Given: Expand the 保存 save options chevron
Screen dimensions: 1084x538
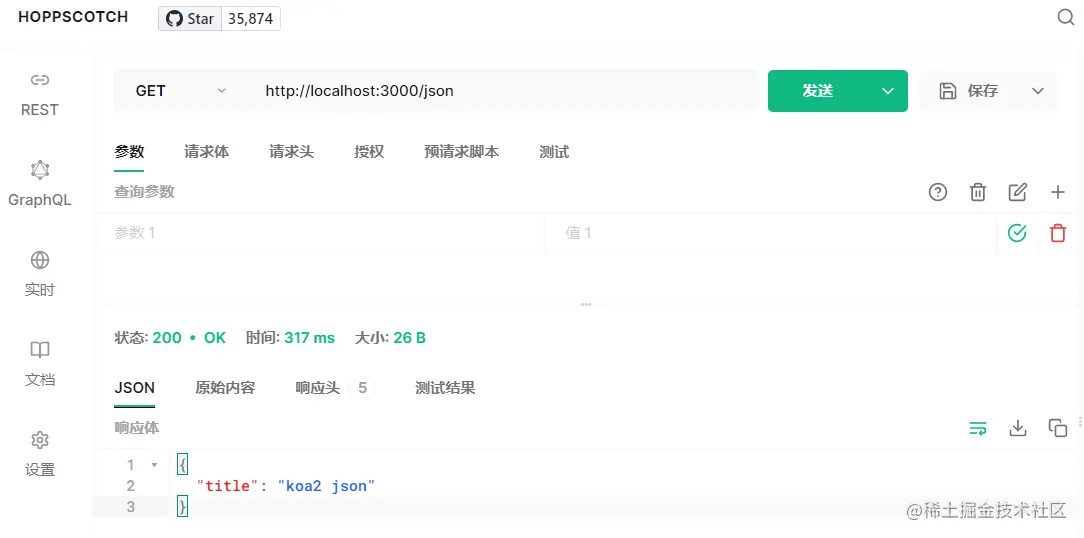Looking at the screenshot, I should tap(1038, 91).
